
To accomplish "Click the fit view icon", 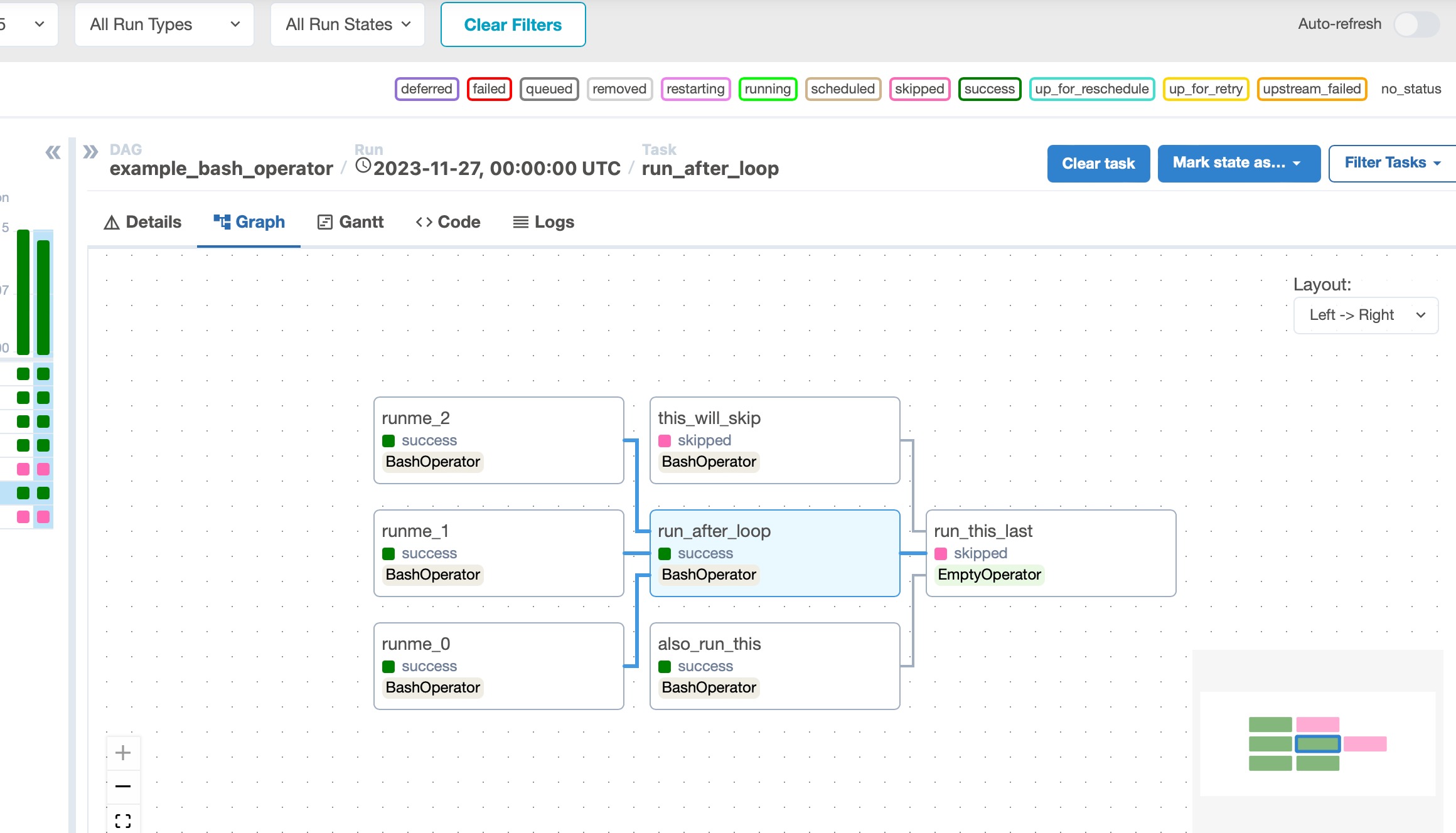I will (x=123, y=820).
